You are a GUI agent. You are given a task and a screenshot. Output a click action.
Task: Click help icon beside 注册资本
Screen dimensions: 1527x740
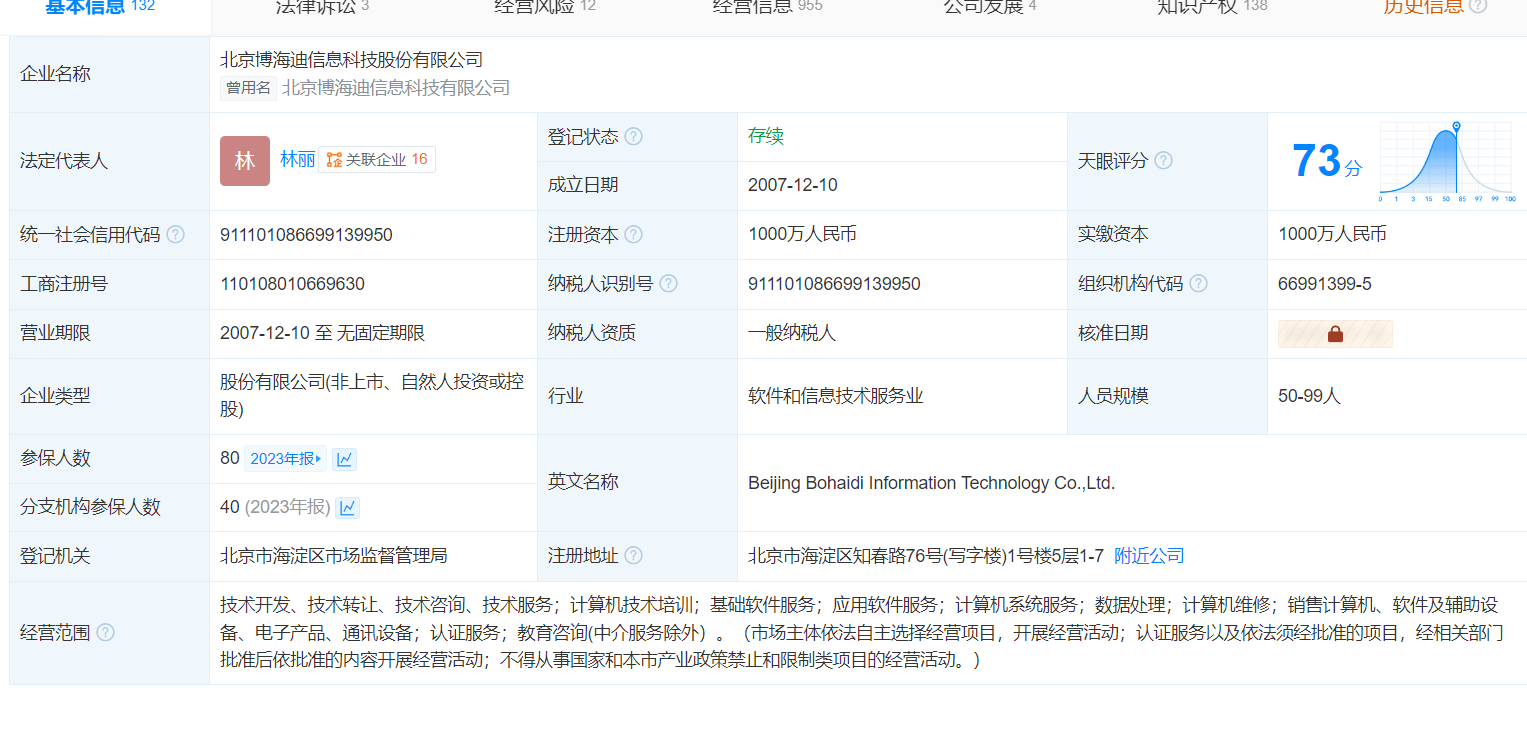tap(633, 234)
